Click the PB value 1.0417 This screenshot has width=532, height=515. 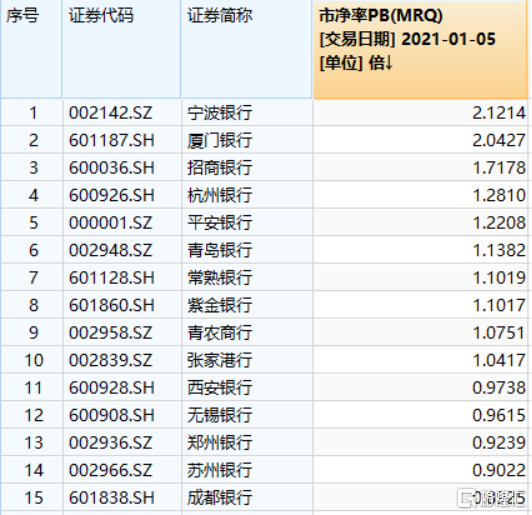coord(499,360)
